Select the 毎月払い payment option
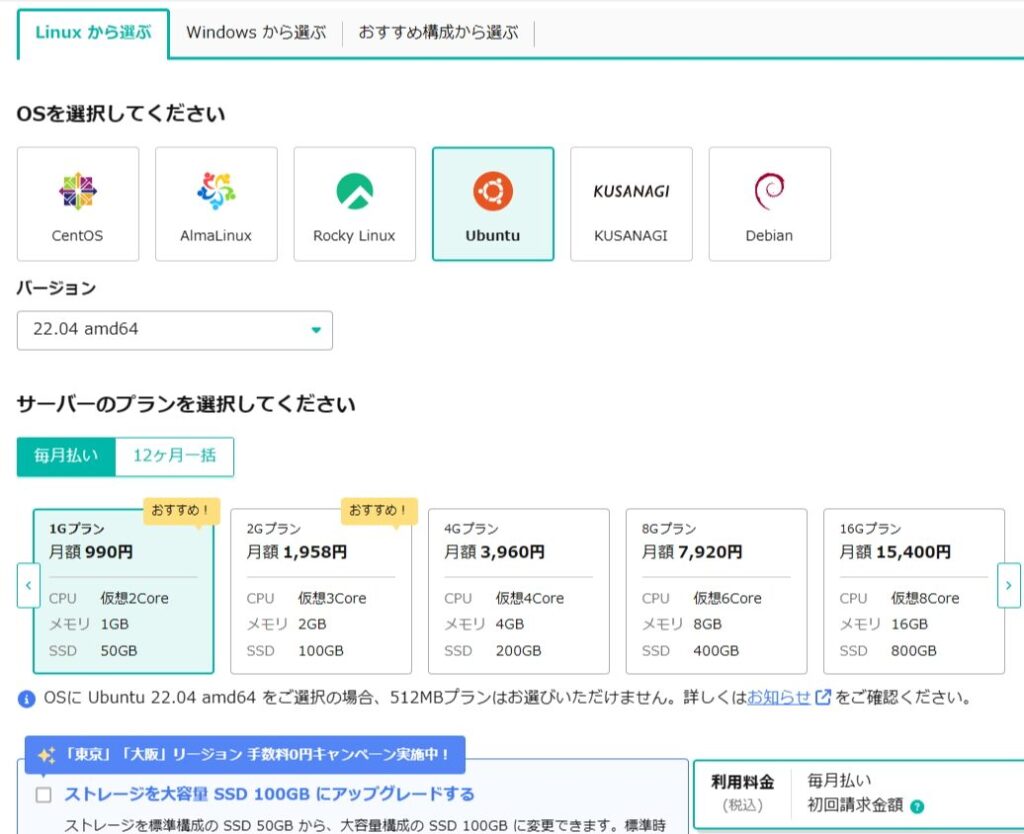 [x=66, y=456]
